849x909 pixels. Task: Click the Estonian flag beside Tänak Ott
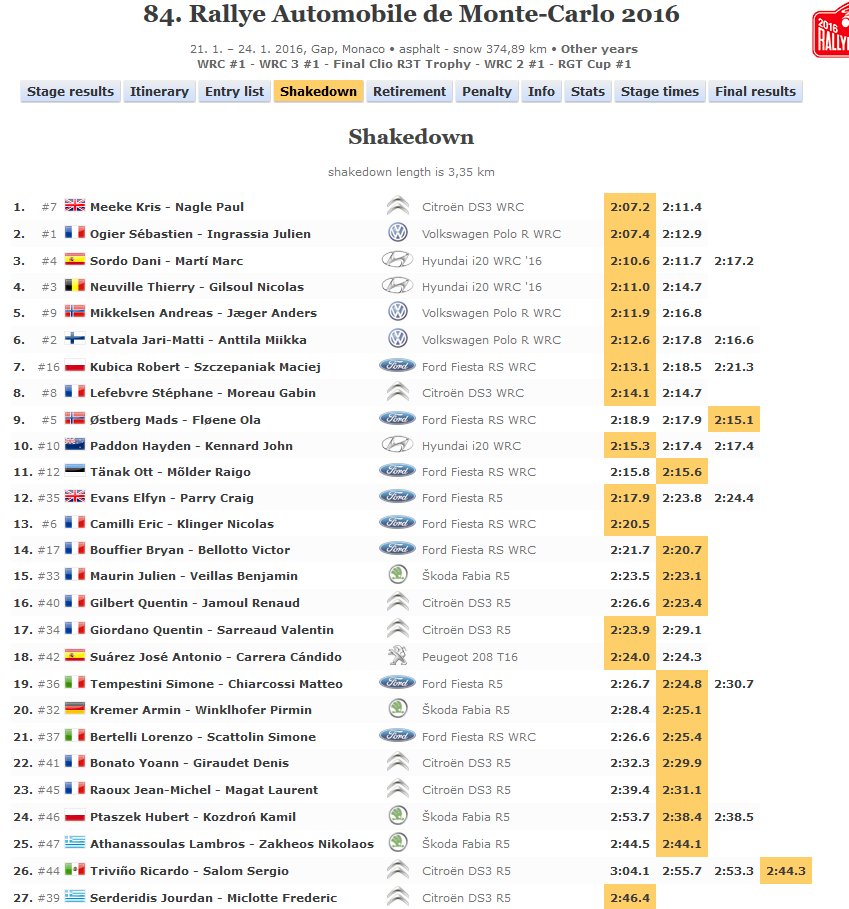(x=75, y=470)
